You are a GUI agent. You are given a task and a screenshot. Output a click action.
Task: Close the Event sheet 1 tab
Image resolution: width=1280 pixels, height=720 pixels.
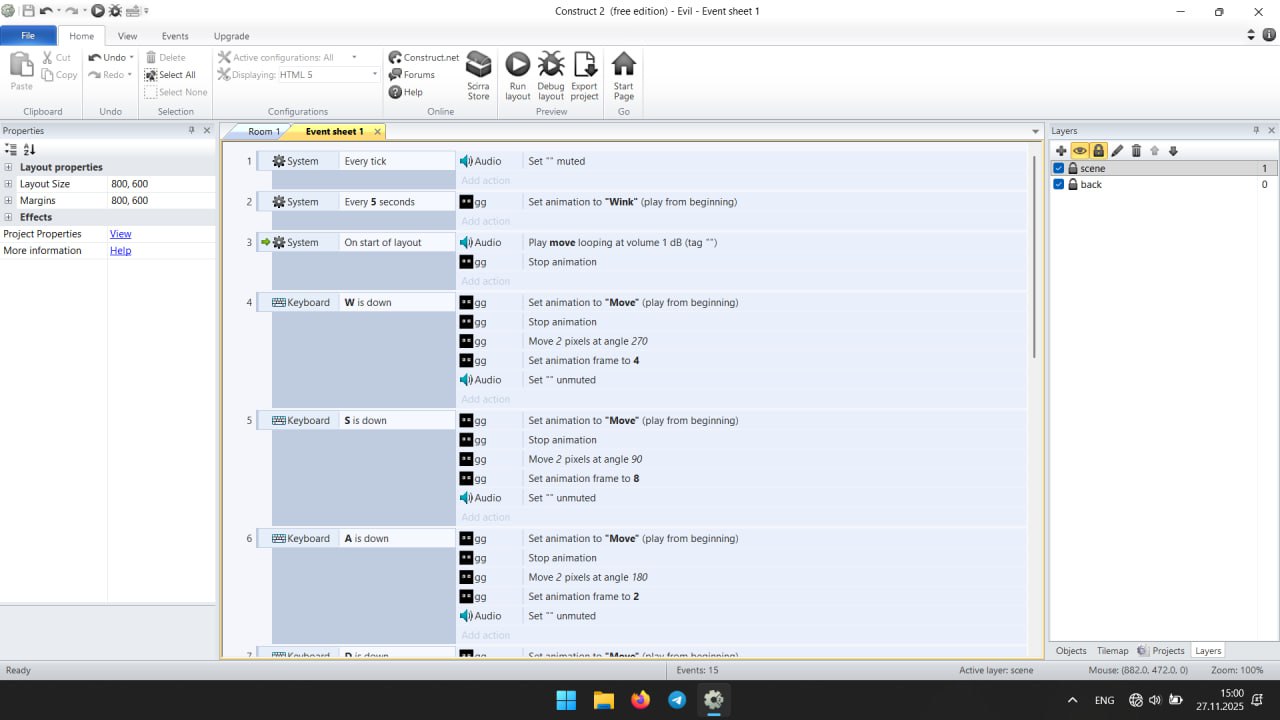[377, 132]
